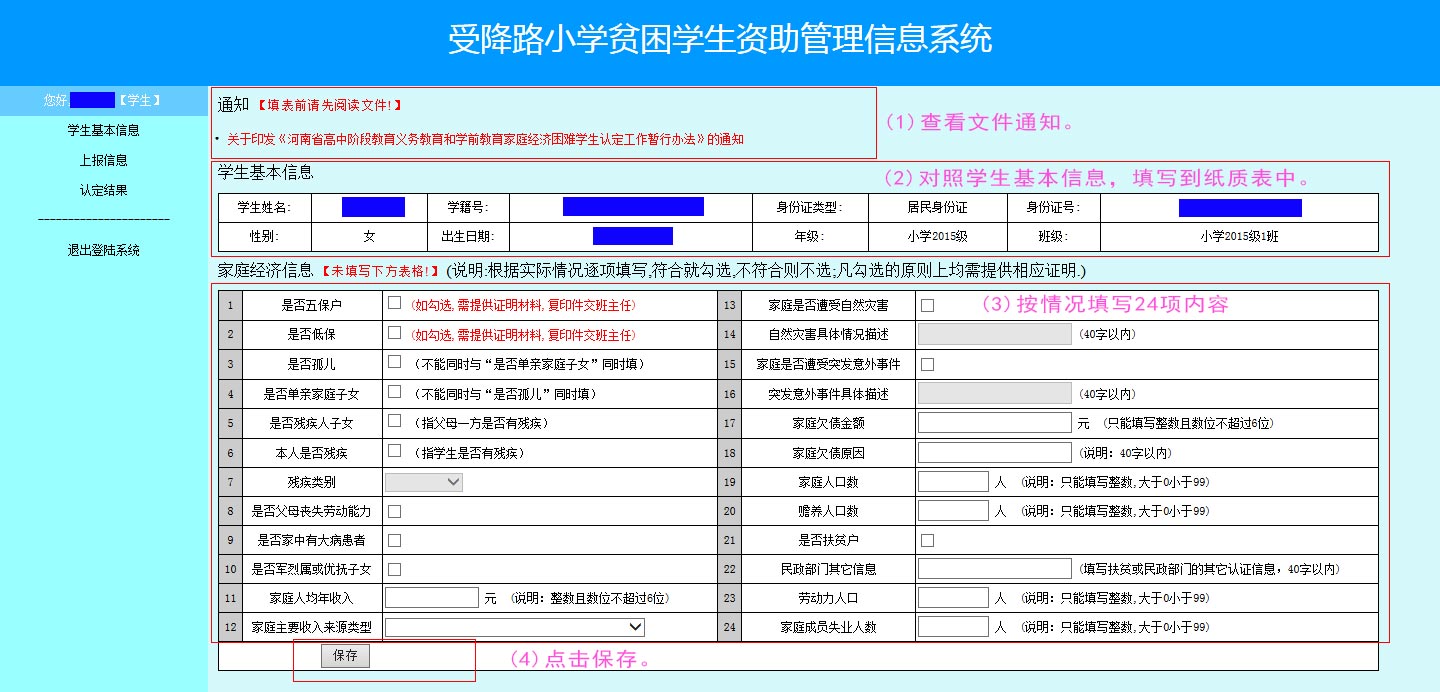
Task: Check the 是否扶贫户 checkbox
Action: [927, 540]
